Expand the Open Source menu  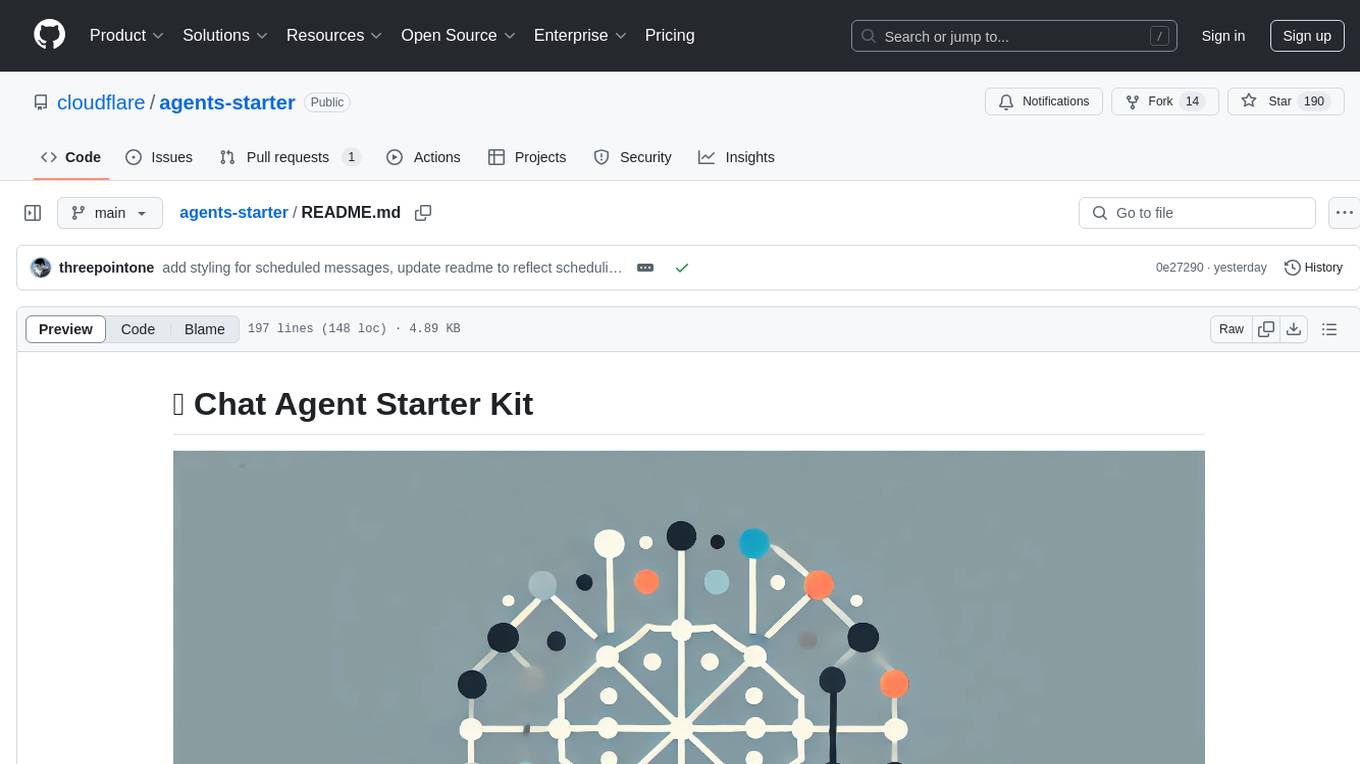458,35
